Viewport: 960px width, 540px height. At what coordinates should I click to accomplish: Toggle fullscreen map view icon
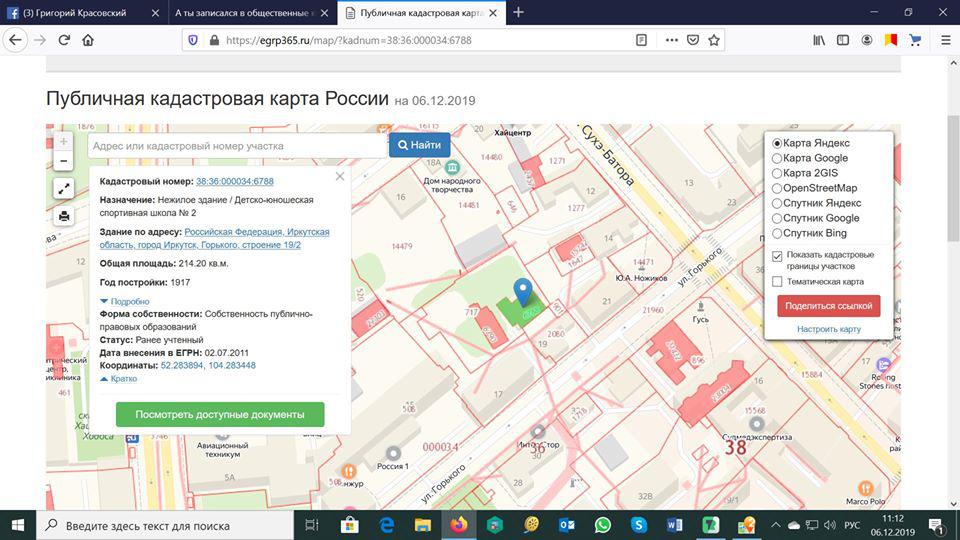point(64,188)
